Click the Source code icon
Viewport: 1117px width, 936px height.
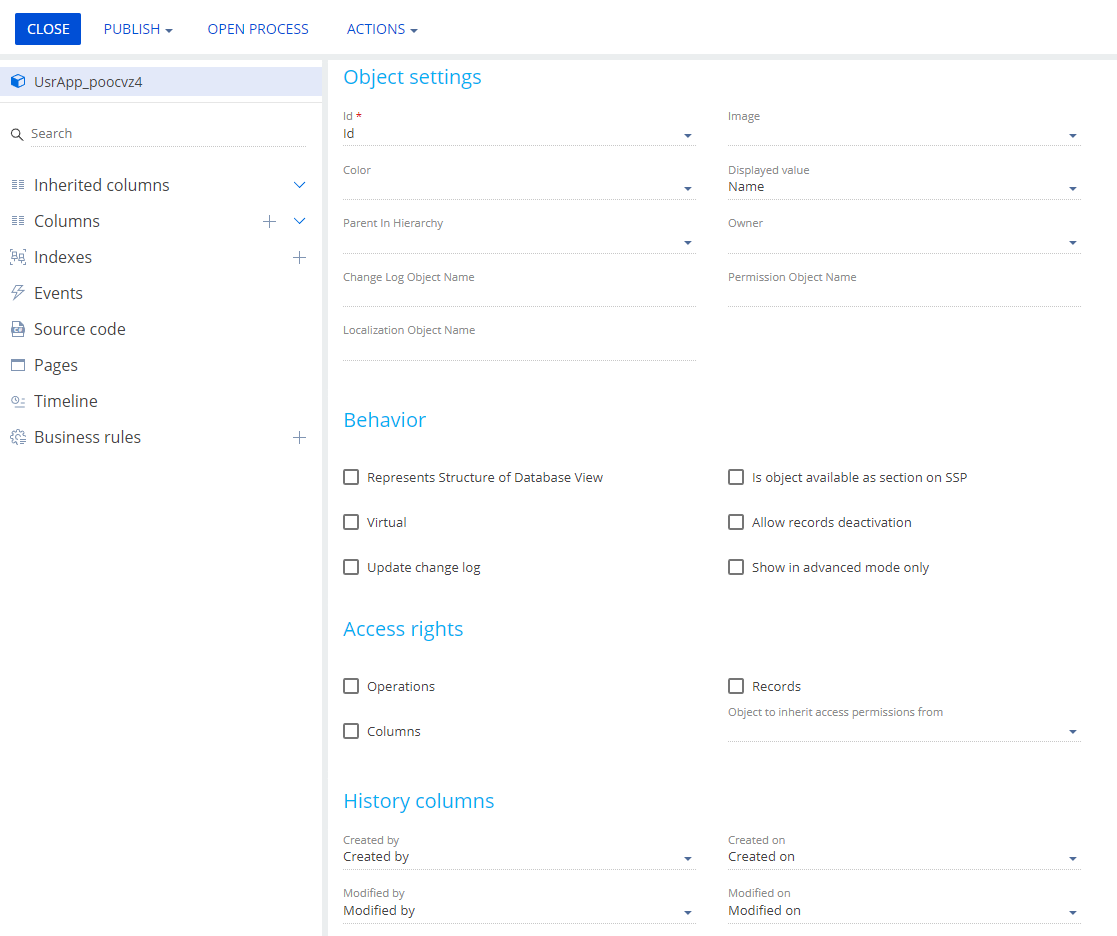pos(17,329)
